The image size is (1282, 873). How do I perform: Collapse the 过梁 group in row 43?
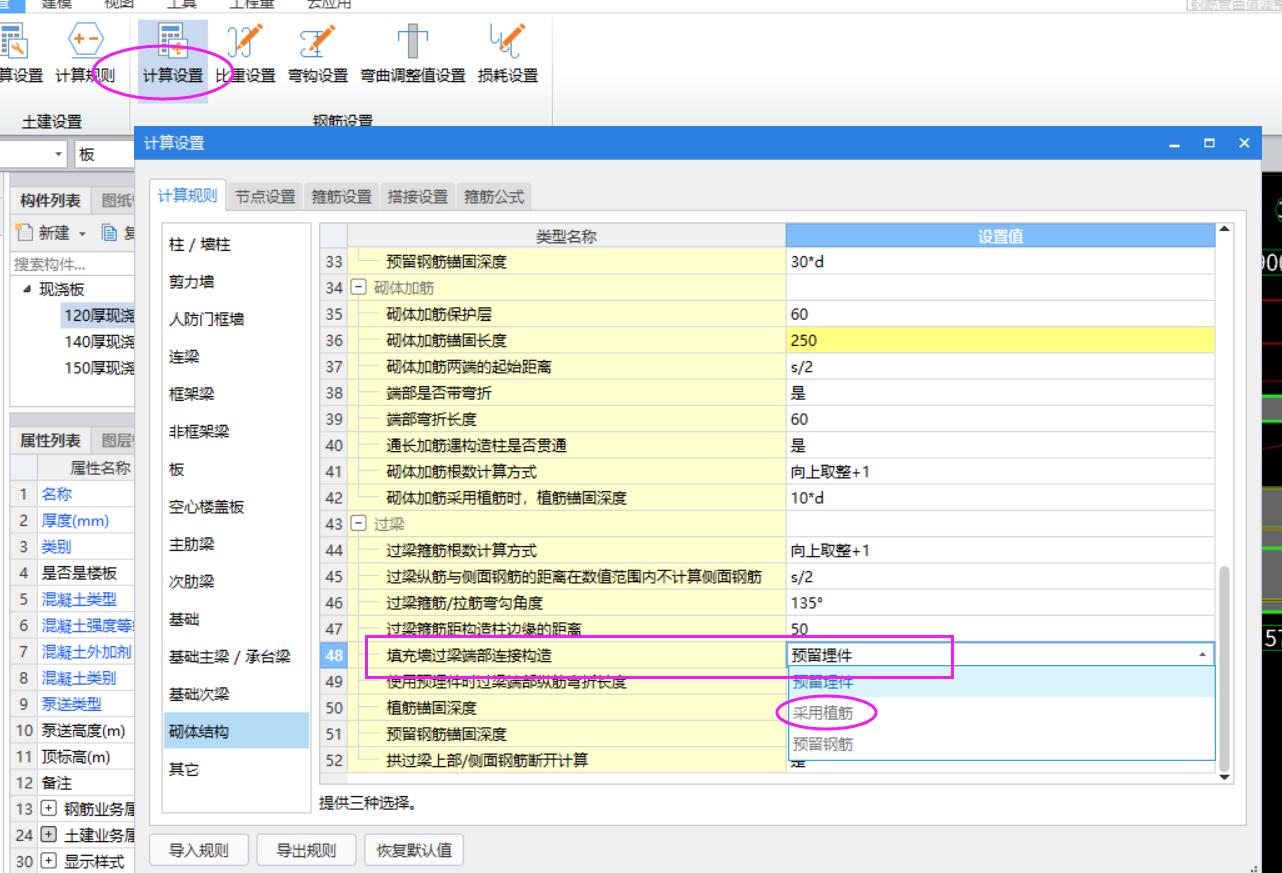359,524
